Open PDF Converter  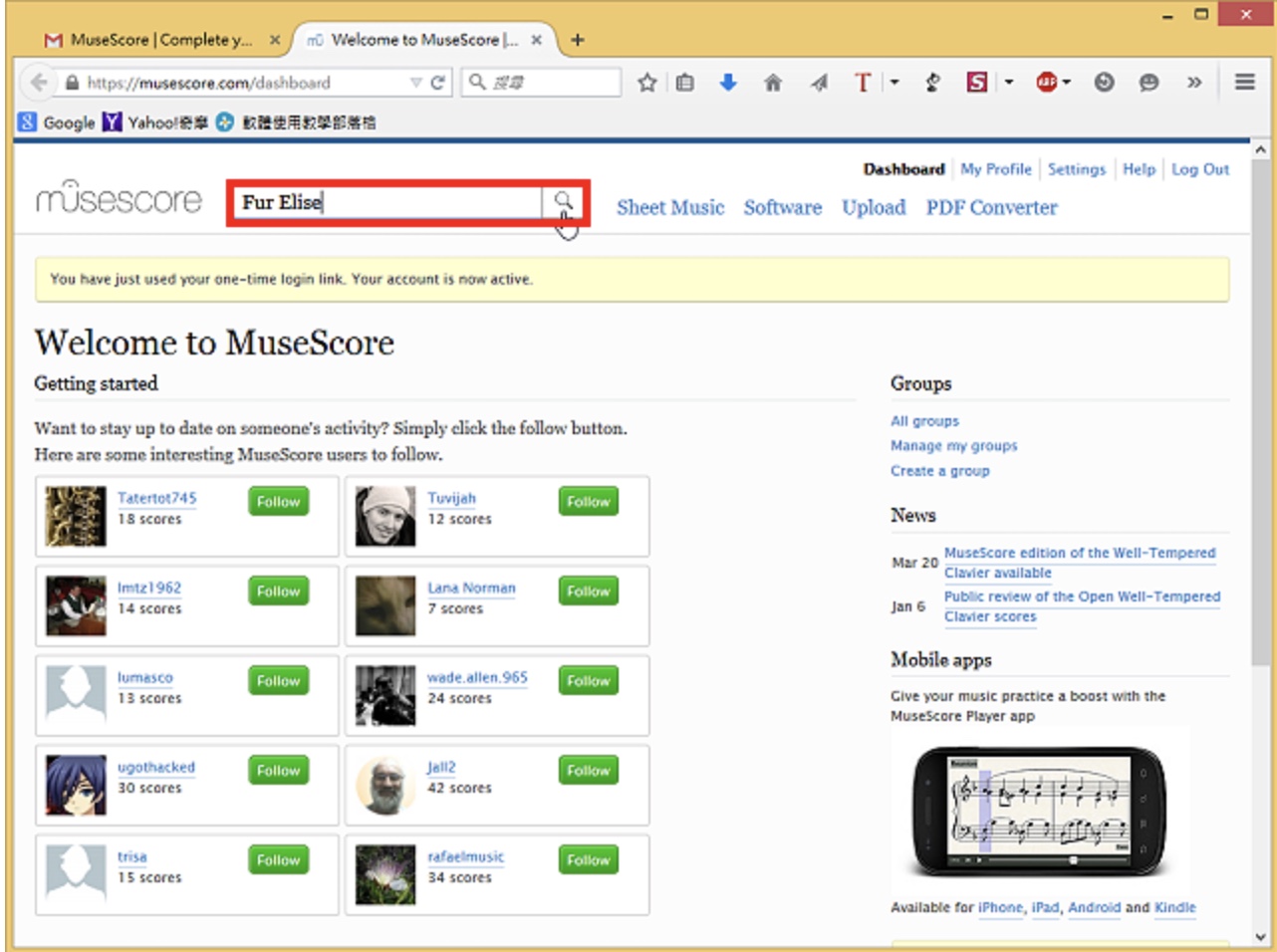991,207
